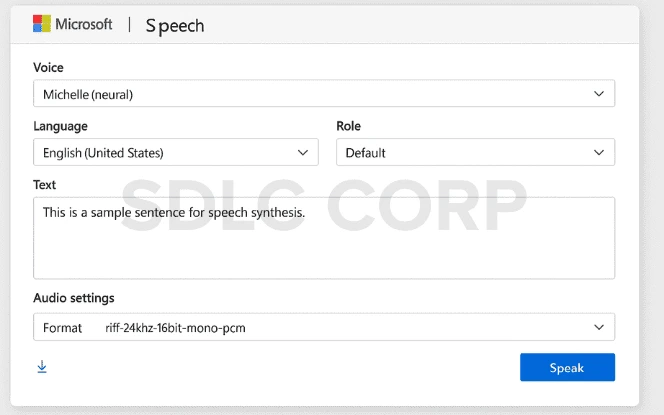This screenshot has height=415, width=664.
Task: Click inside the Text input area
Action: tap(324, 238)
